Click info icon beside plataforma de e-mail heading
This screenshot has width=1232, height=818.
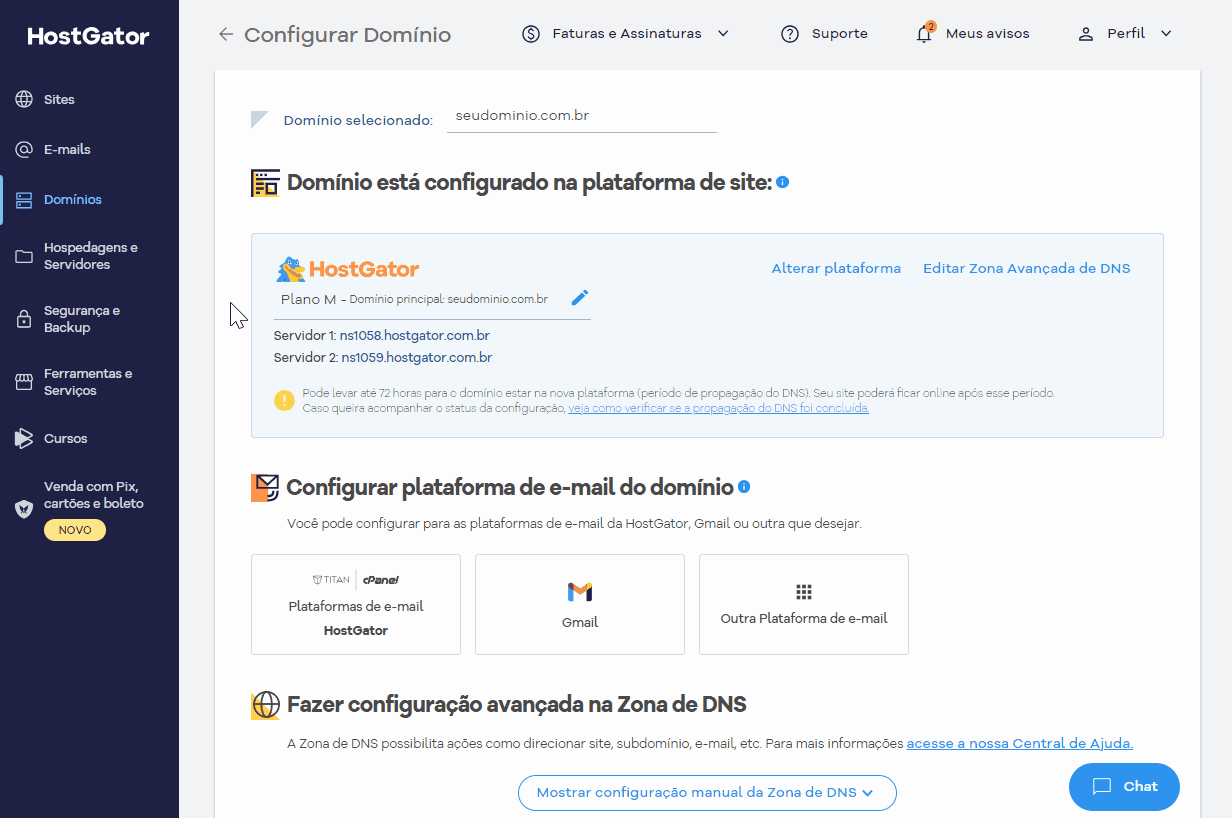pyautogui.click(x=744, y=487)
